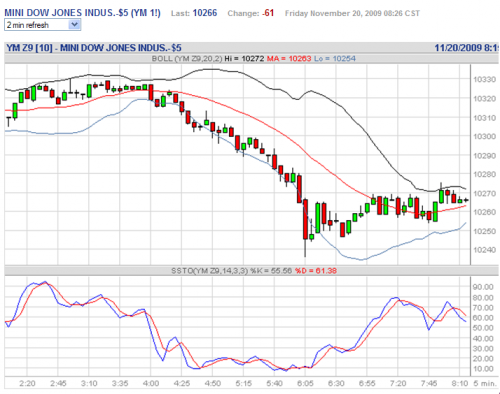This screenshot has height=394, width=500.
Task: Click the 5:40 time axis label
Action: click(x=274, y=383)
